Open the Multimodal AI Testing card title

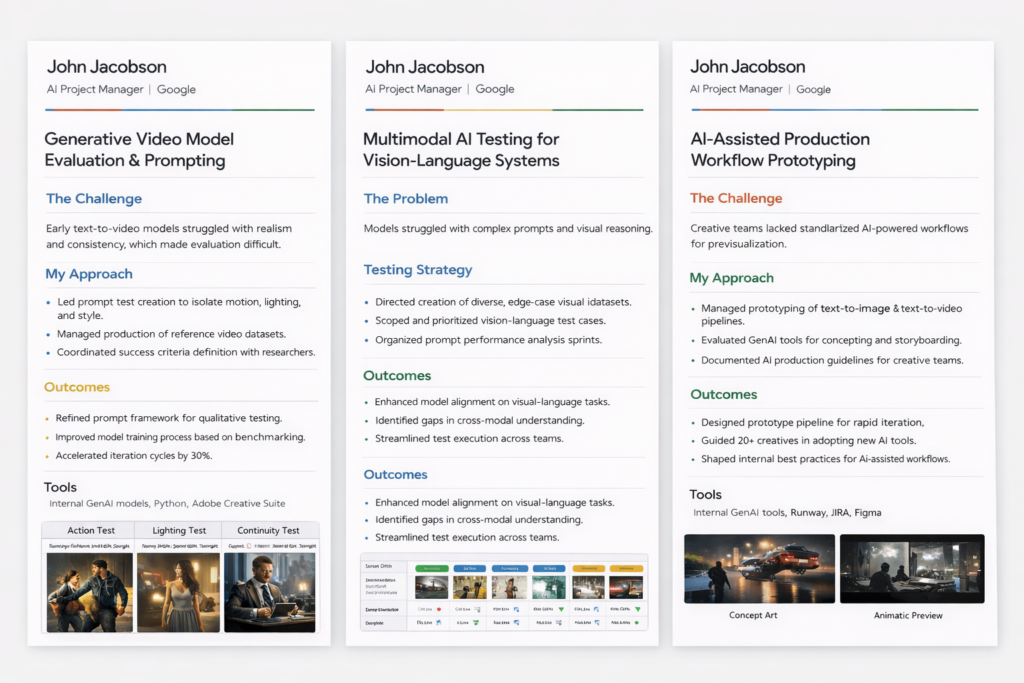pos(461,149)
